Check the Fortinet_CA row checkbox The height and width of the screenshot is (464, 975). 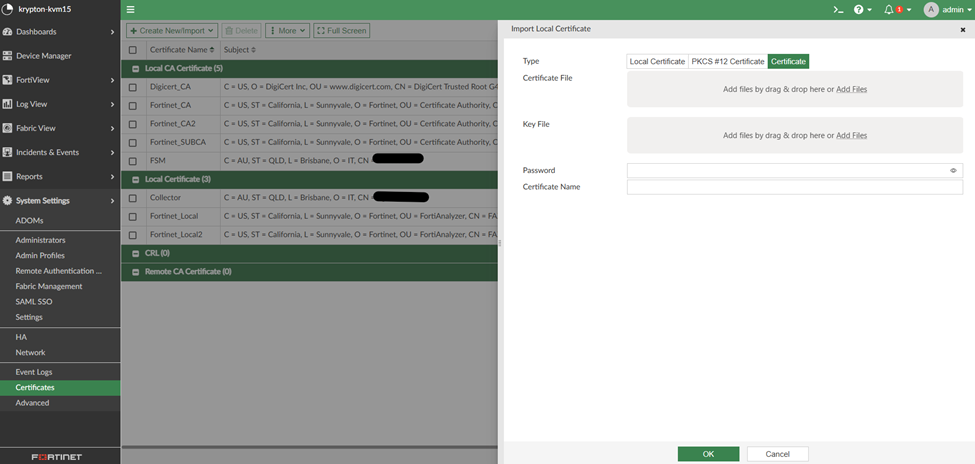[x=132, y=106]
